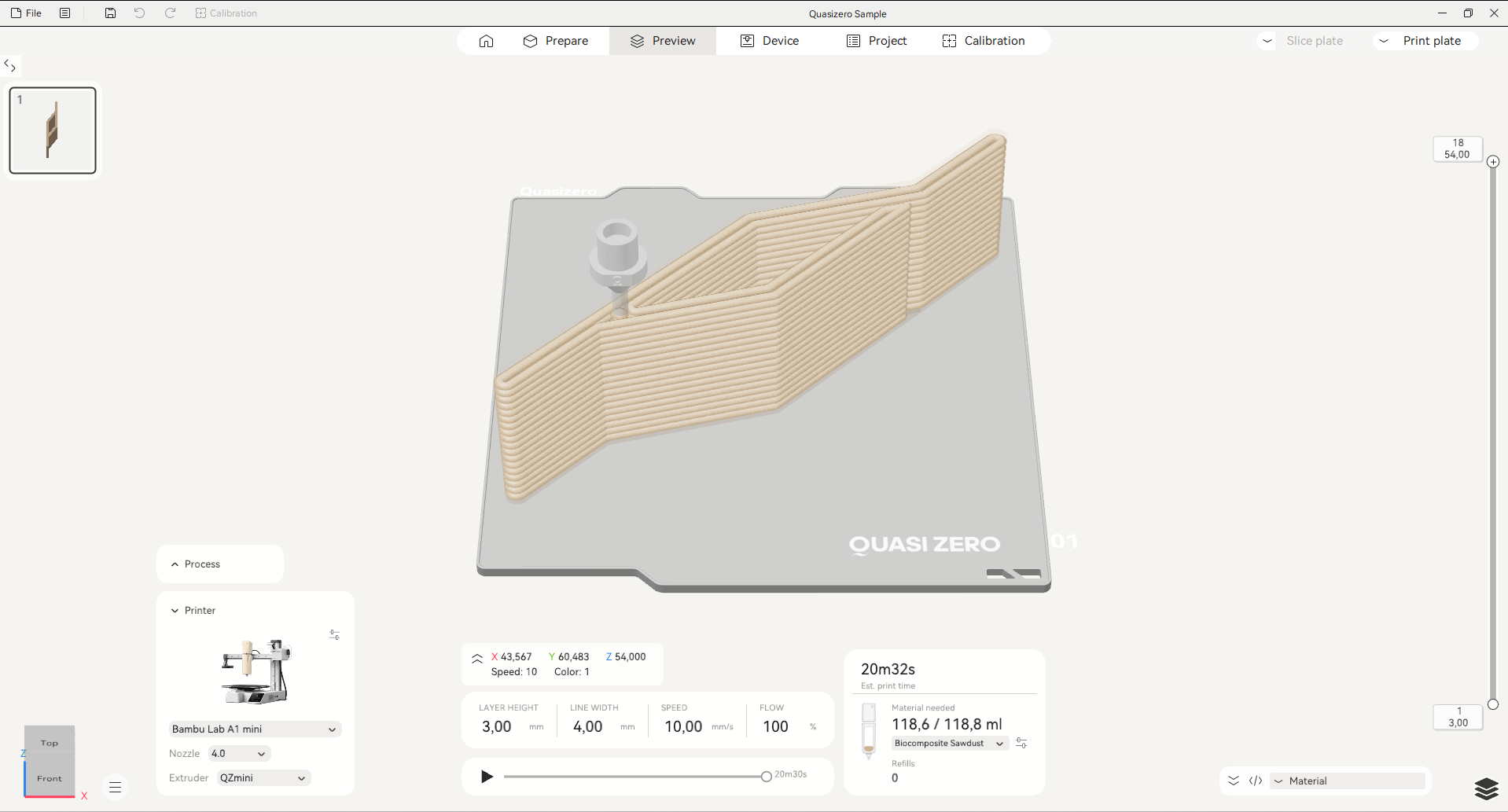Click the Z 54,000 coordinate readout
Image resolution: width=1508 pixels, height=812 pixels.
pyautogui.click(x=626, y=657)
